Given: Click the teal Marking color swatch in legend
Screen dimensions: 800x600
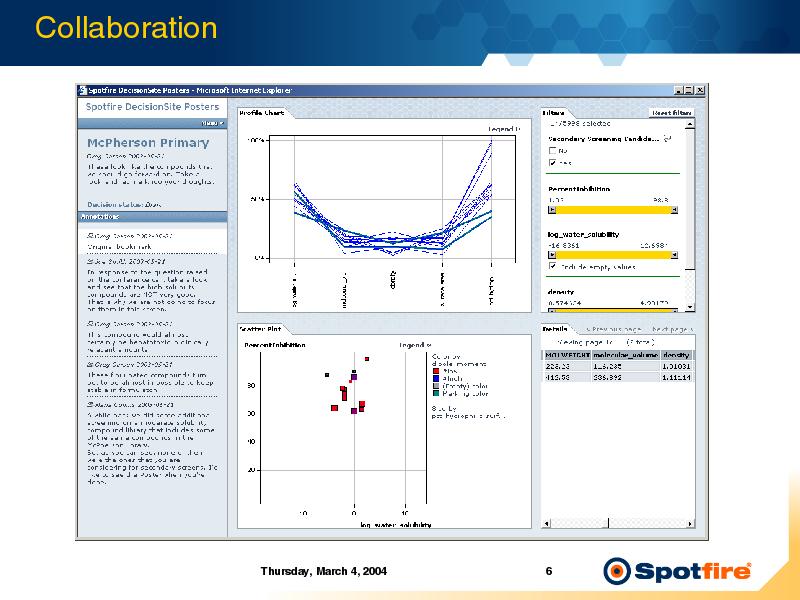Looking at the screenshot, I should pyautogui.click(x=436, y=393).
